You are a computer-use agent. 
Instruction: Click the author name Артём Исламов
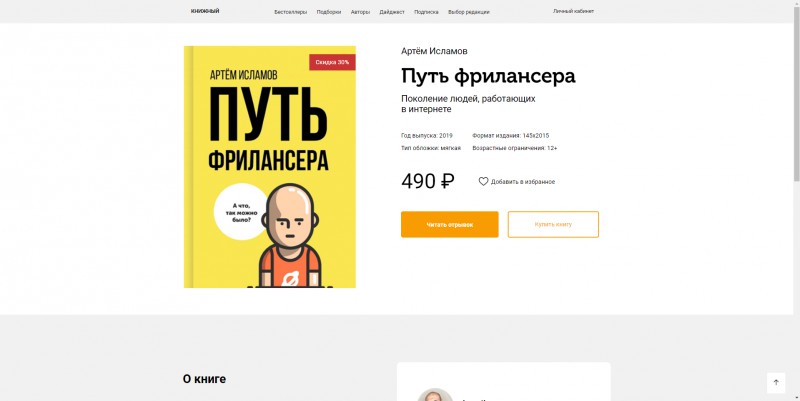[x=434, y=51]
